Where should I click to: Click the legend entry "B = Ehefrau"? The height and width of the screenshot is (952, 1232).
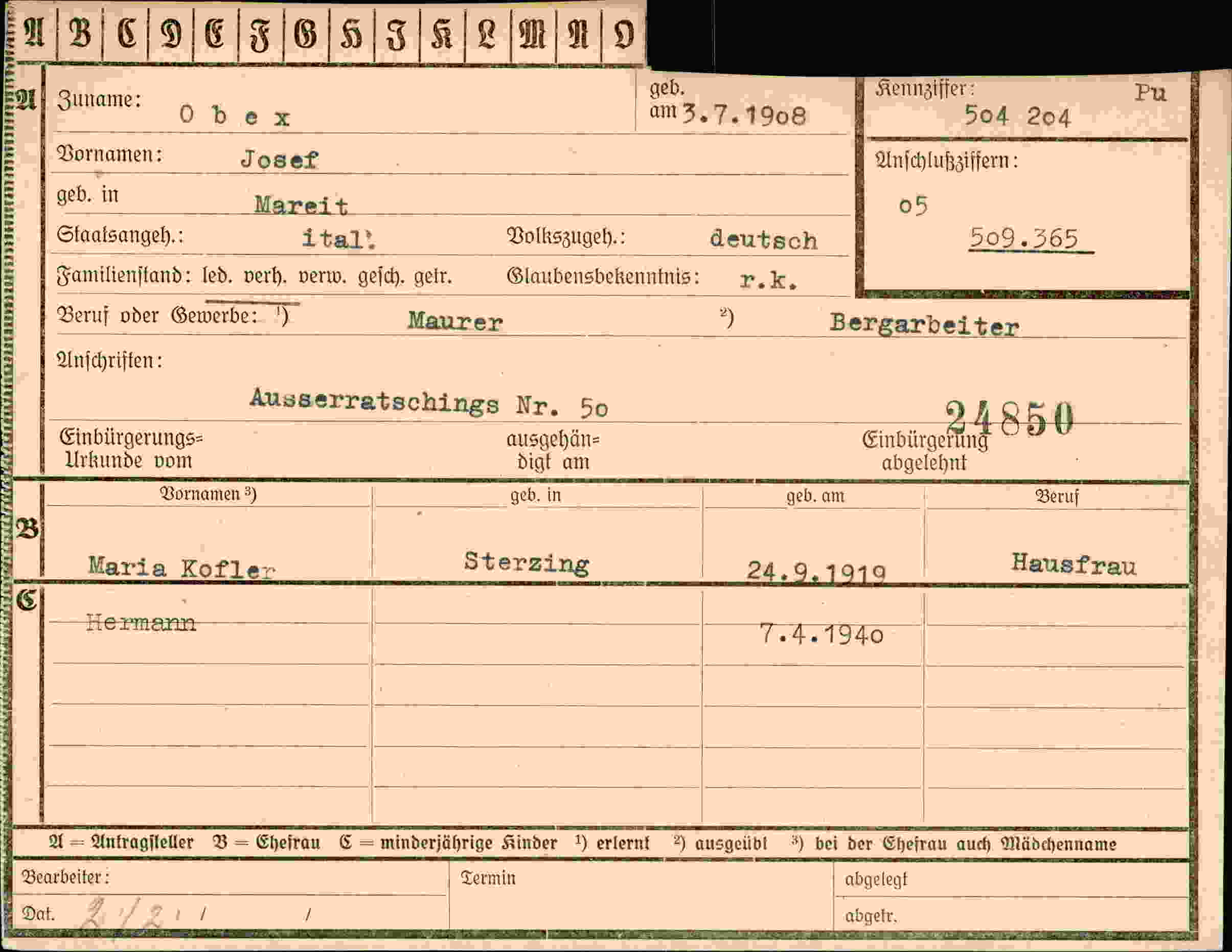pyautogui.click(x=266, y=843)
